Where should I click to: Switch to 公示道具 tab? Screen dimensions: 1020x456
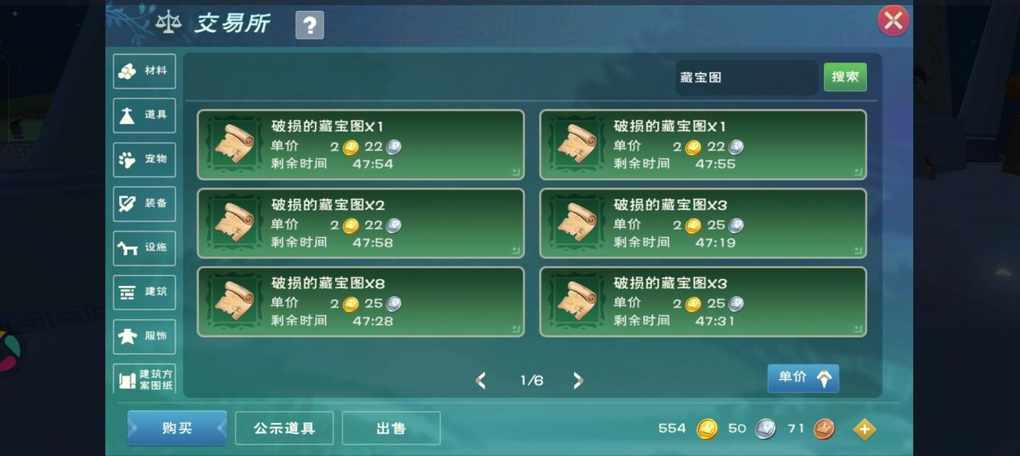point(284,428)
